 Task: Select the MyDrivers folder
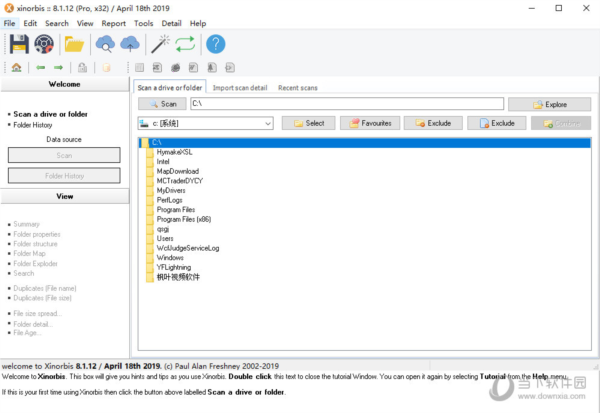[171, 191]
